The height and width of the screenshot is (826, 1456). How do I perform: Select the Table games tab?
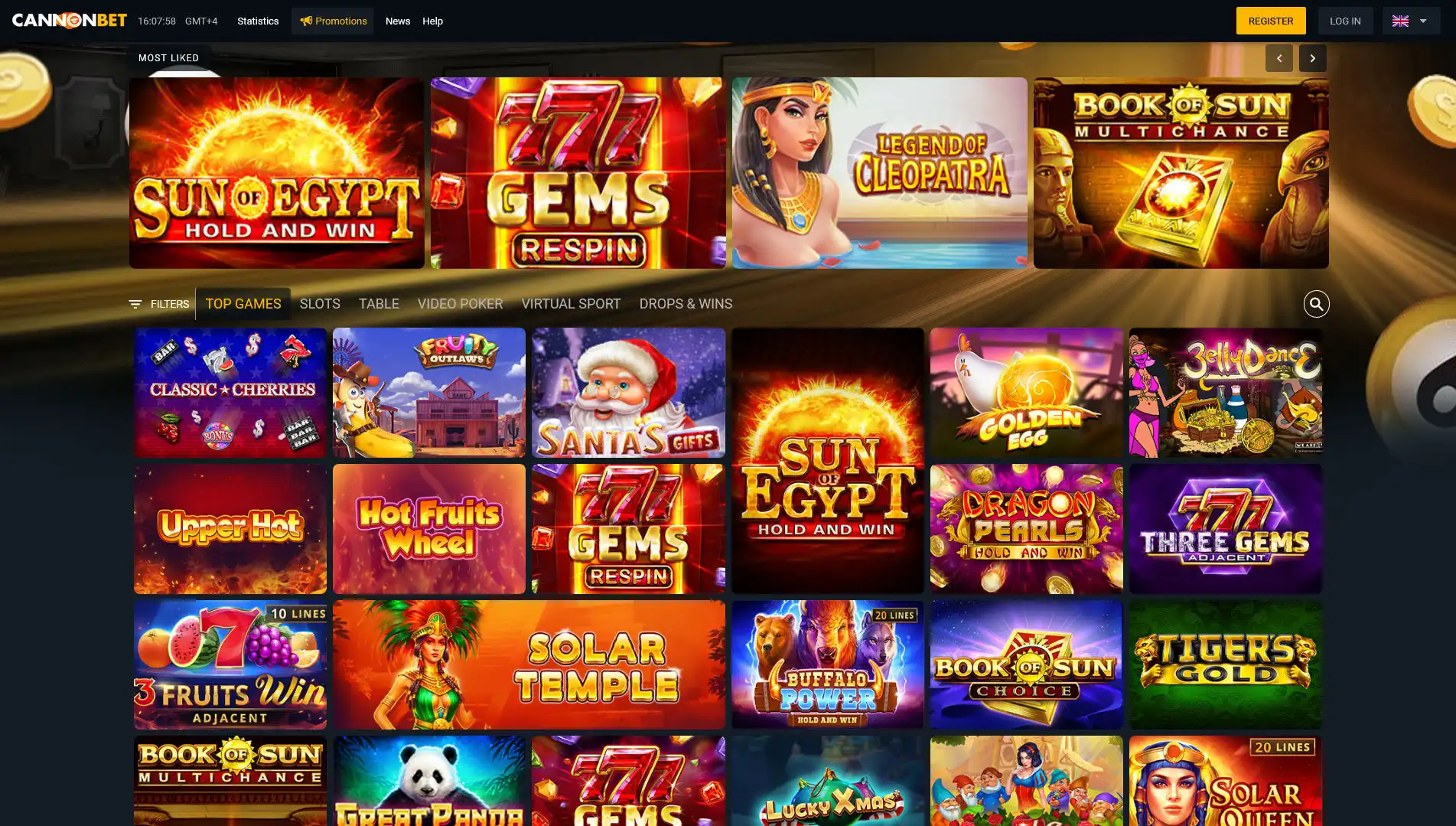[x=379, y=304]
